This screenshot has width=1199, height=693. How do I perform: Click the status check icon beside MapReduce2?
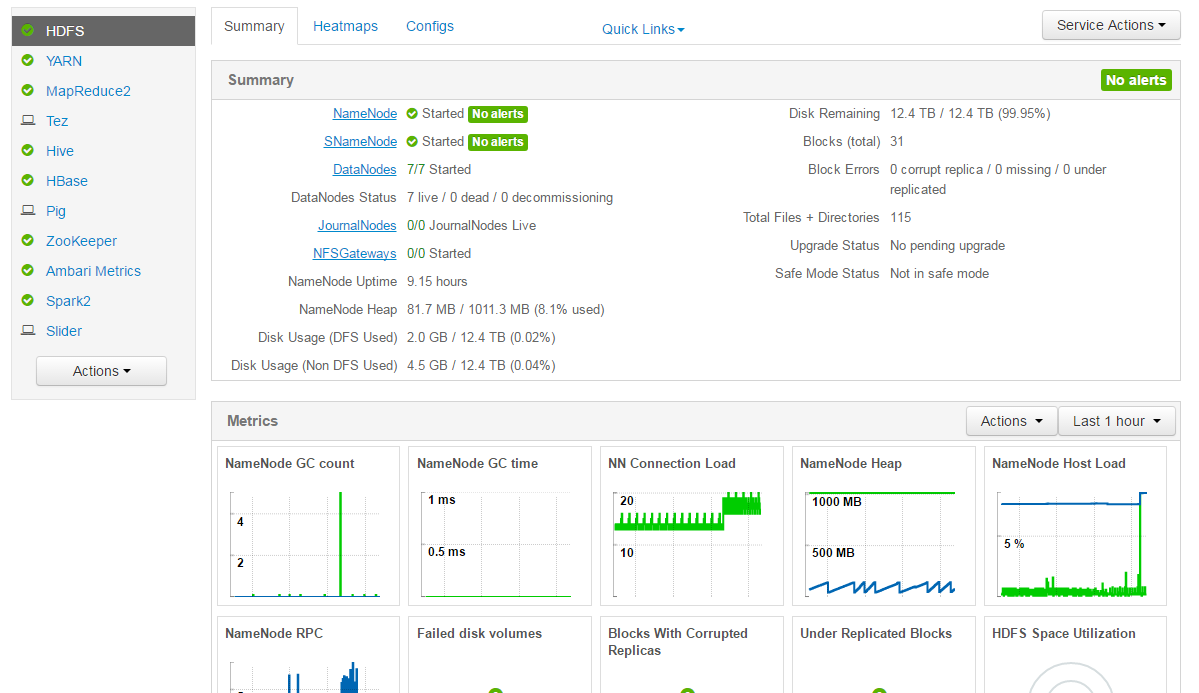[28, 90]
